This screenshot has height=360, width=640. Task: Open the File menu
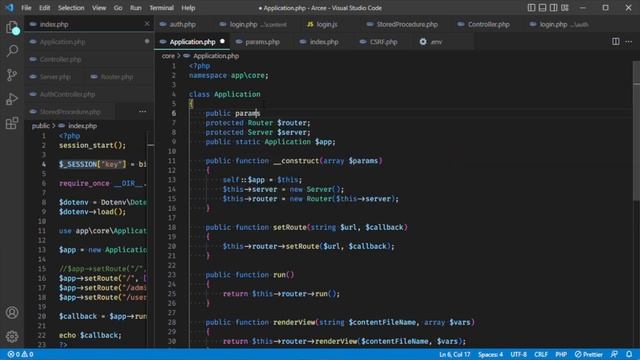tap(26, 8)
